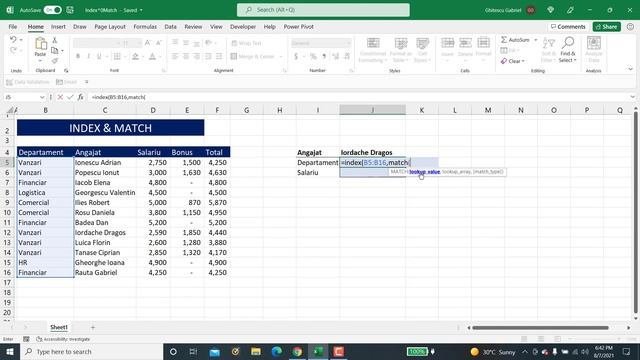Image resolution: width=640 pixels, height=360 pixels.
Task: Click Accessibility Investigate in status bar
Action: (x=63, y=339)
